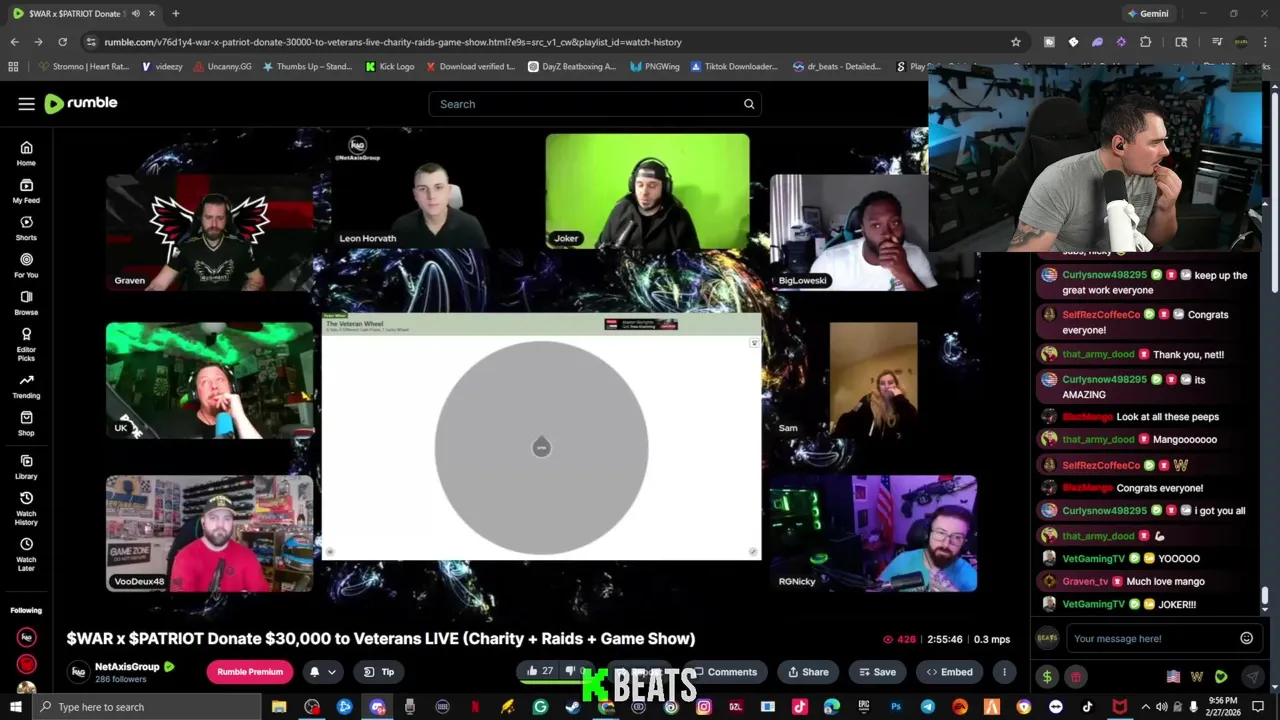Open a new browser tab

tap(176, 14)
